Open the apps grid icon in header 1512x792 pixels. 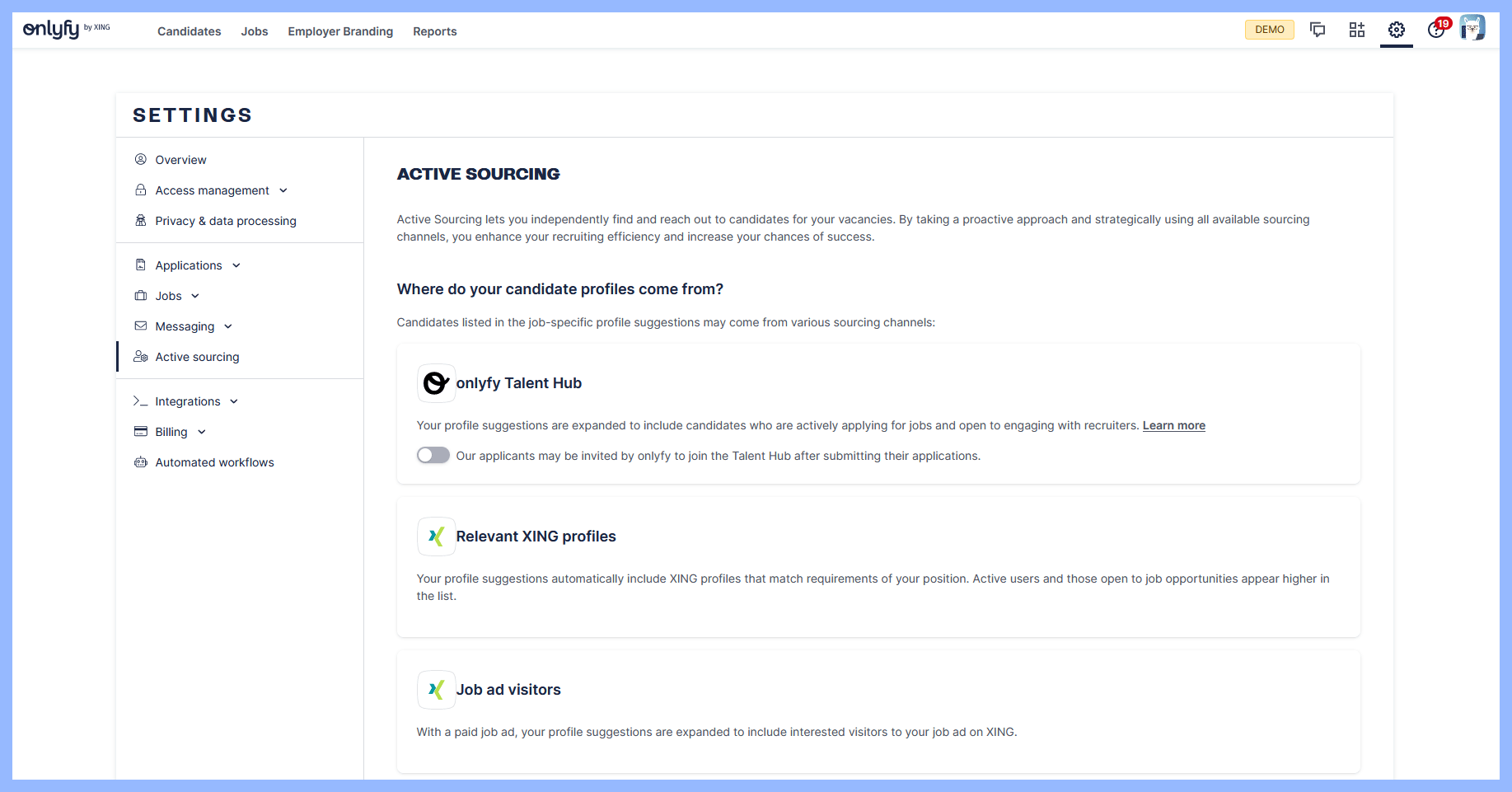point(1357,30)
